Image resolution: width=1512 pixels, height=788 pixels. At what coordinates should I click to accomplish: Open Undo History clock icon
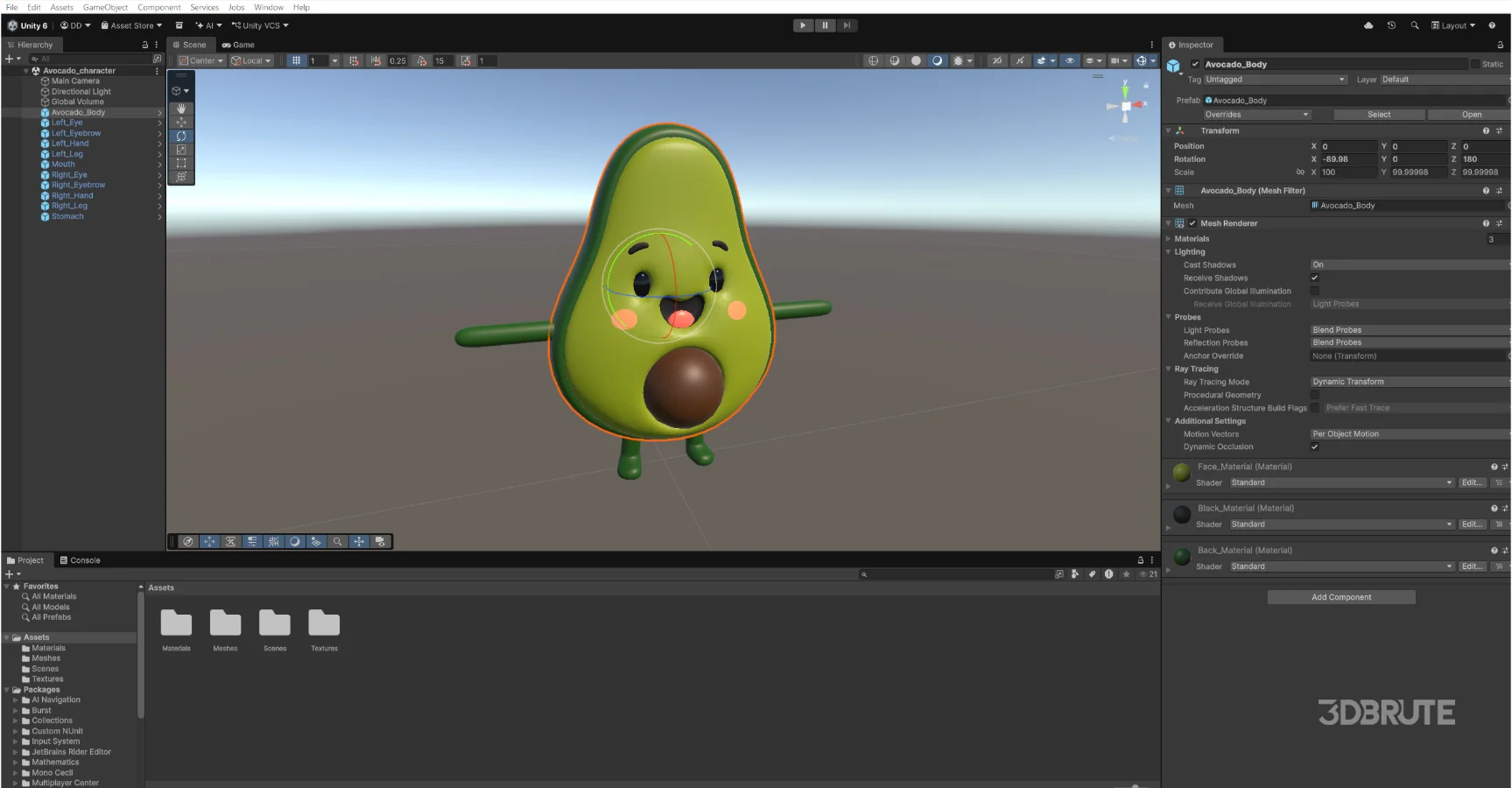coord(1391,25)
